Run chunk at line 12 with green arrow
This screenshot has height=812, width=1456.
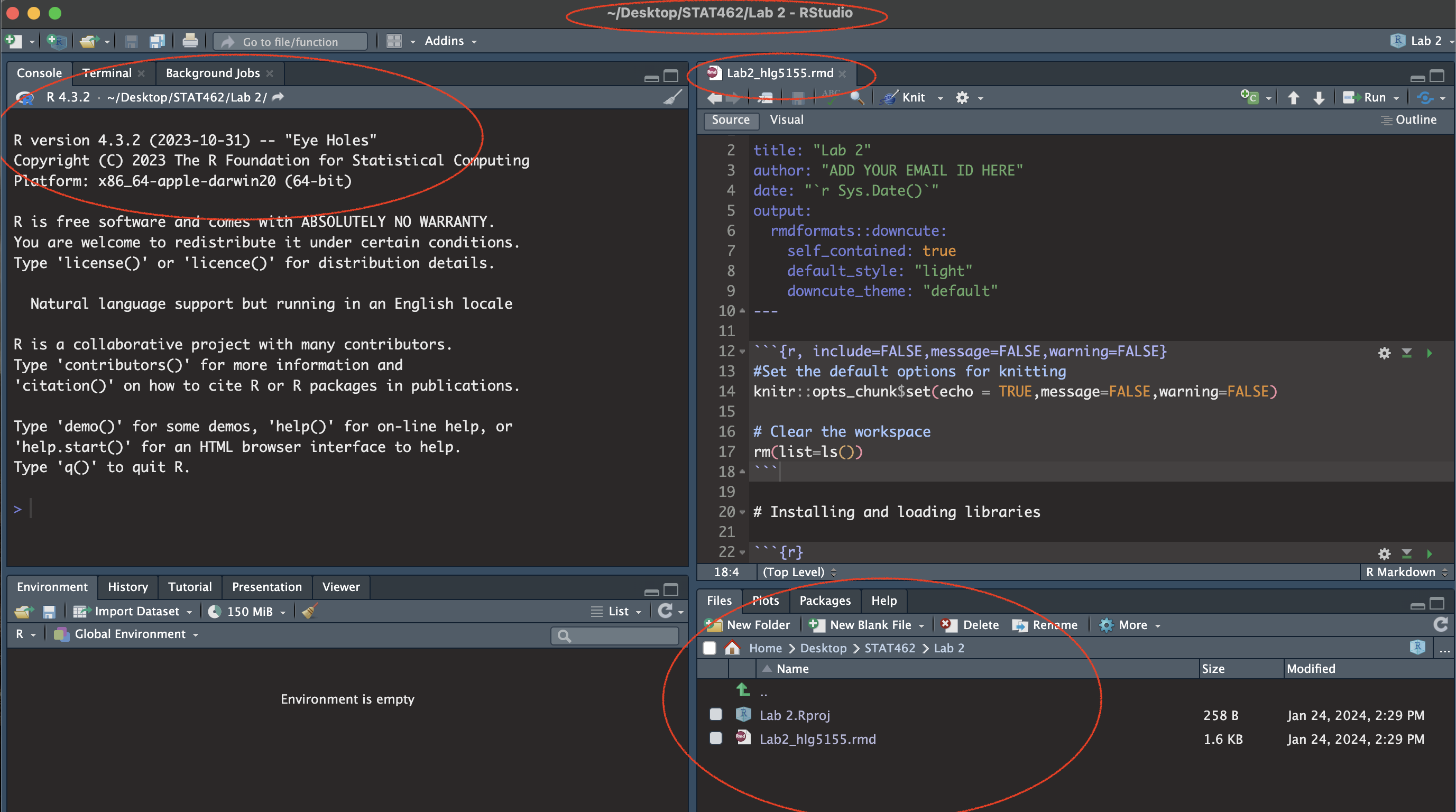[1430, 353]
